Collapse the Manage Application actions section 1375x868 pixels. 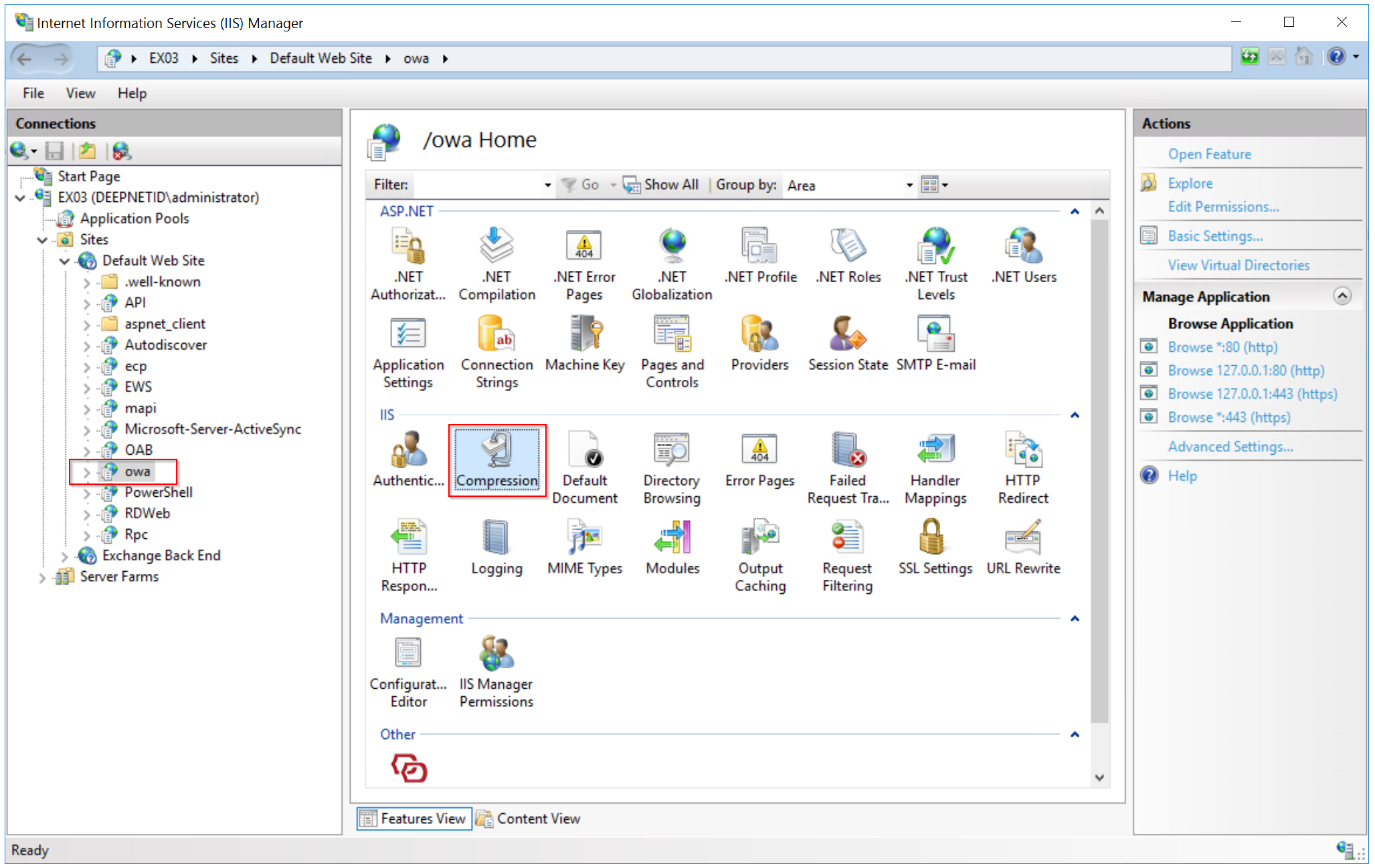coord(1342,296)
